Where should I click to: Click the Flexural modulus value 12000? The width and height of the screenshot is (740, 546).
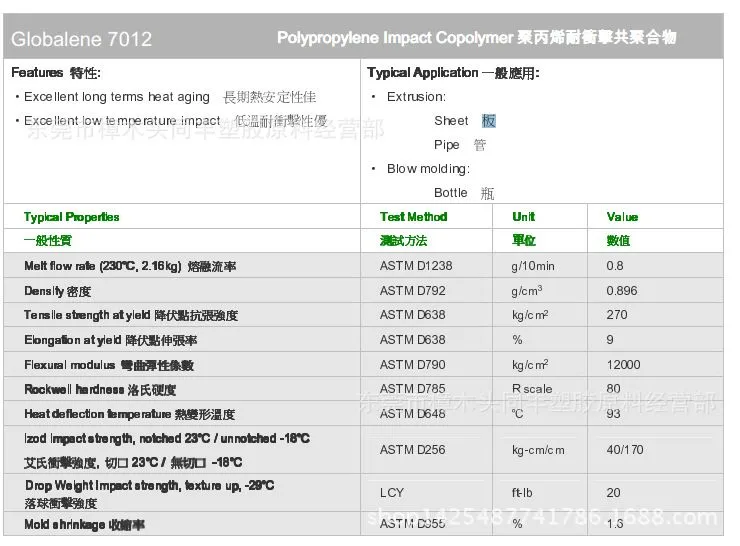click(623, 364)
